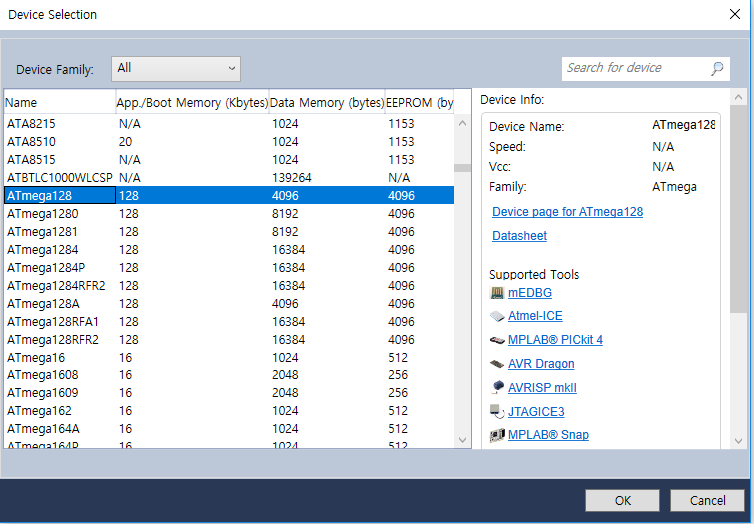The width and height of the screenshot is (754, 524).
Task: Click the mEDBG tool icon
Action: 497,293
